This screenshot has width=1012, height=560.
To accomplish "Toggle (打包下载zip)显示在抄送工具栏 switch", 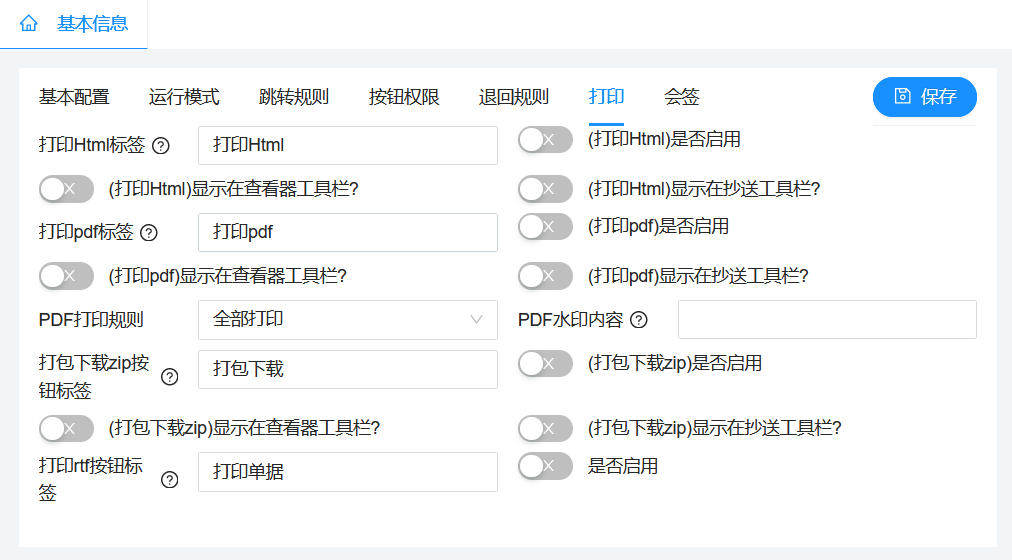I will (545, 428).
